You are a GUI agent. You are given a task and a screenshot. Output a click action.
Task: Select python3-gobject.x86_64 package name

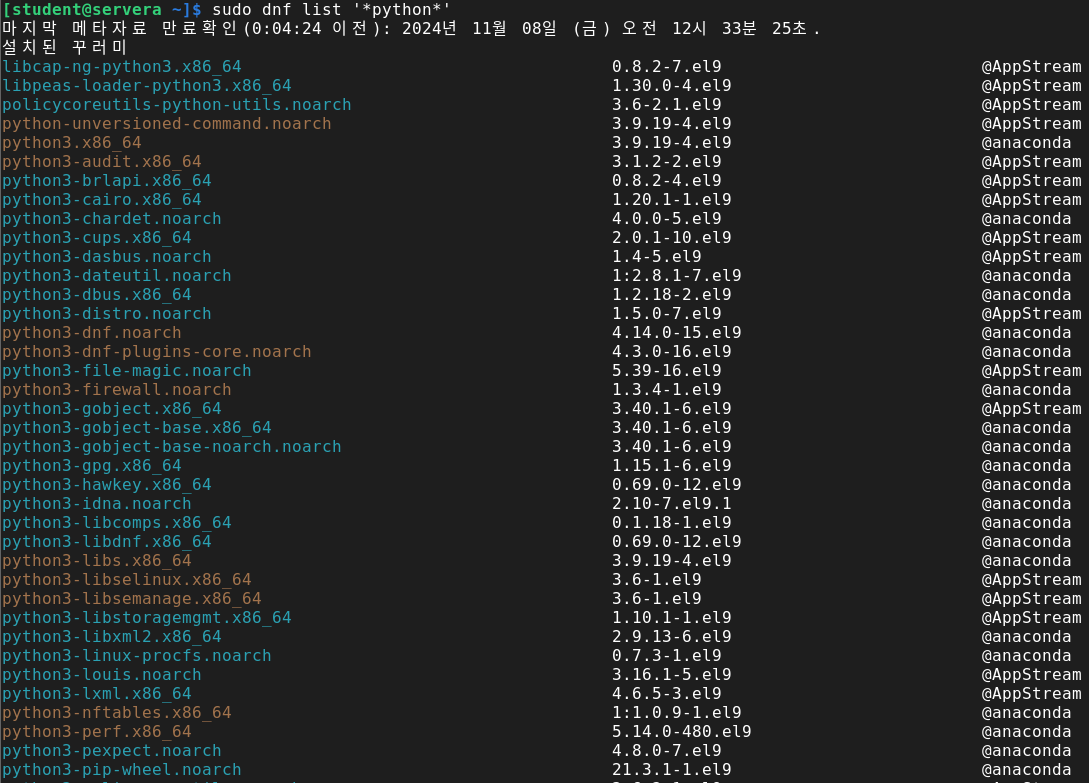(111, 409)
